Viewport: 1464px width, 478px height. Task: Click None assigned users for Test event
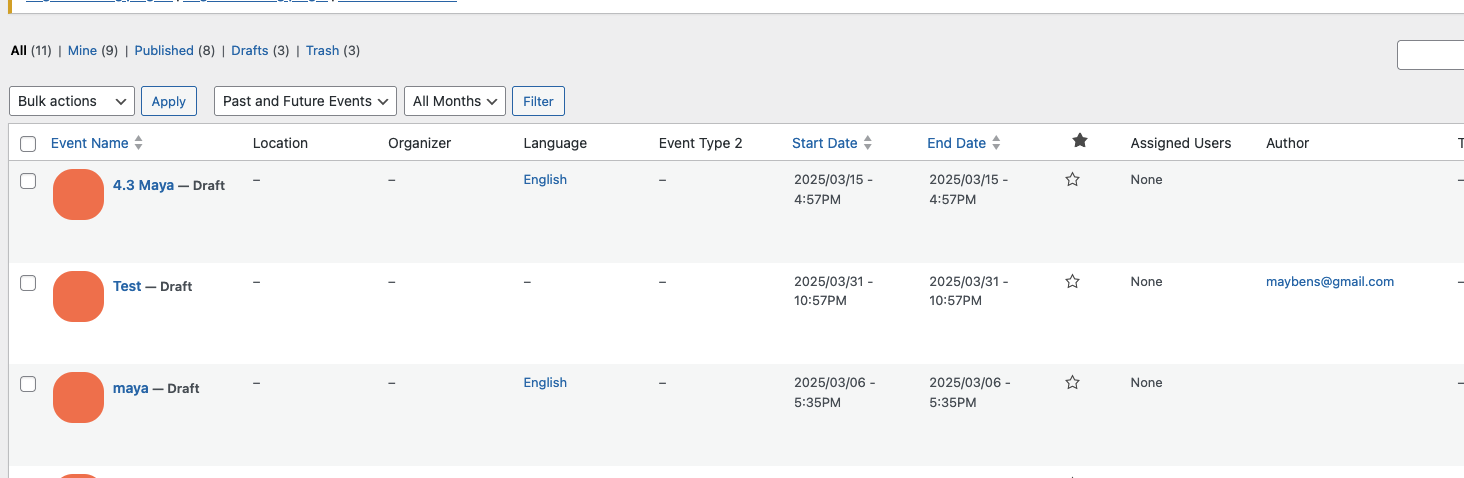(x=1147, y=282)
